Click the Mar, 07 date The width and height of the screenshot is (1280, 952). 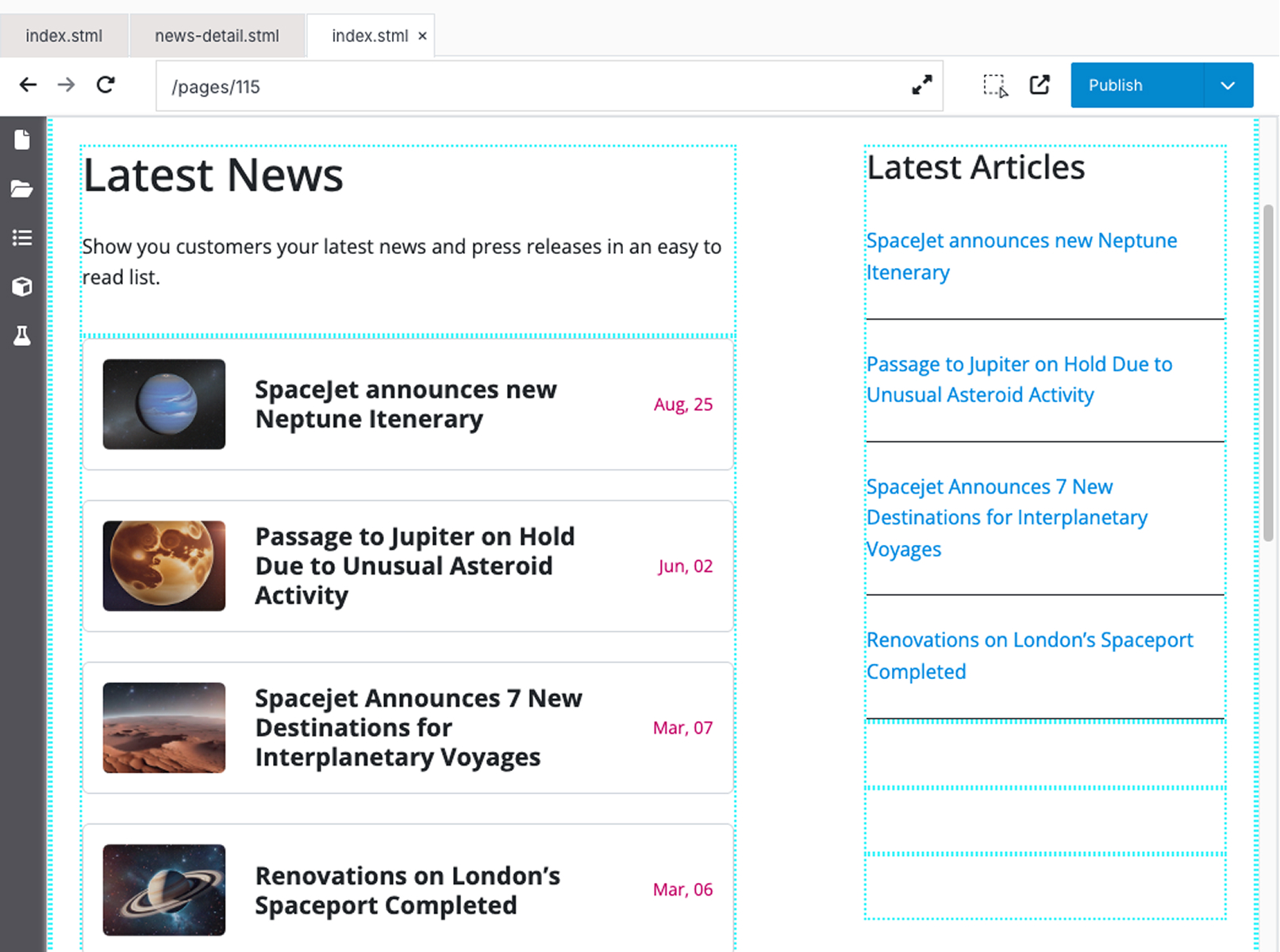tap(683, 727)
